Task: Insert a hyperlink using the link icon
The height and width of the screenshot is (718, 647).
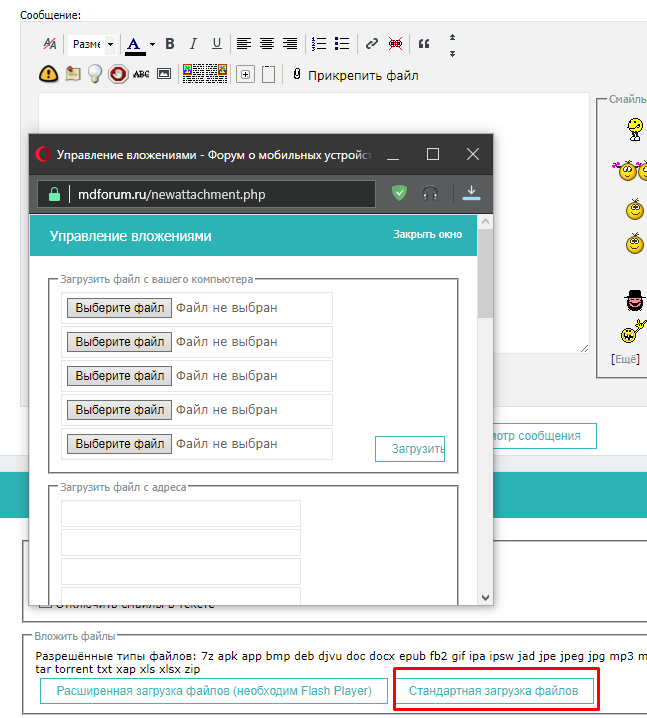Action: click(371, 44)
